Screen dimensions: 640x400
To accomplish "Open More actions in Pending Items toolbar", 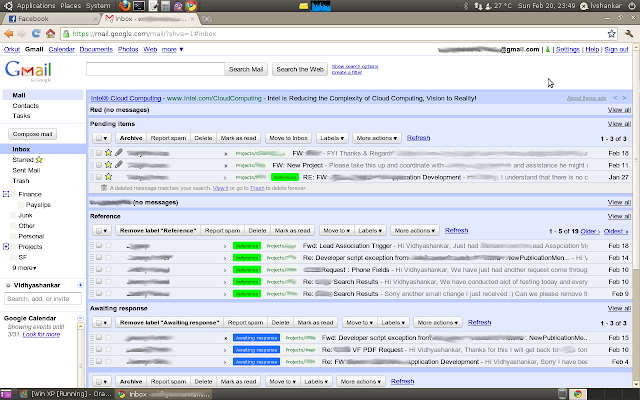I will tap(377, 138).
